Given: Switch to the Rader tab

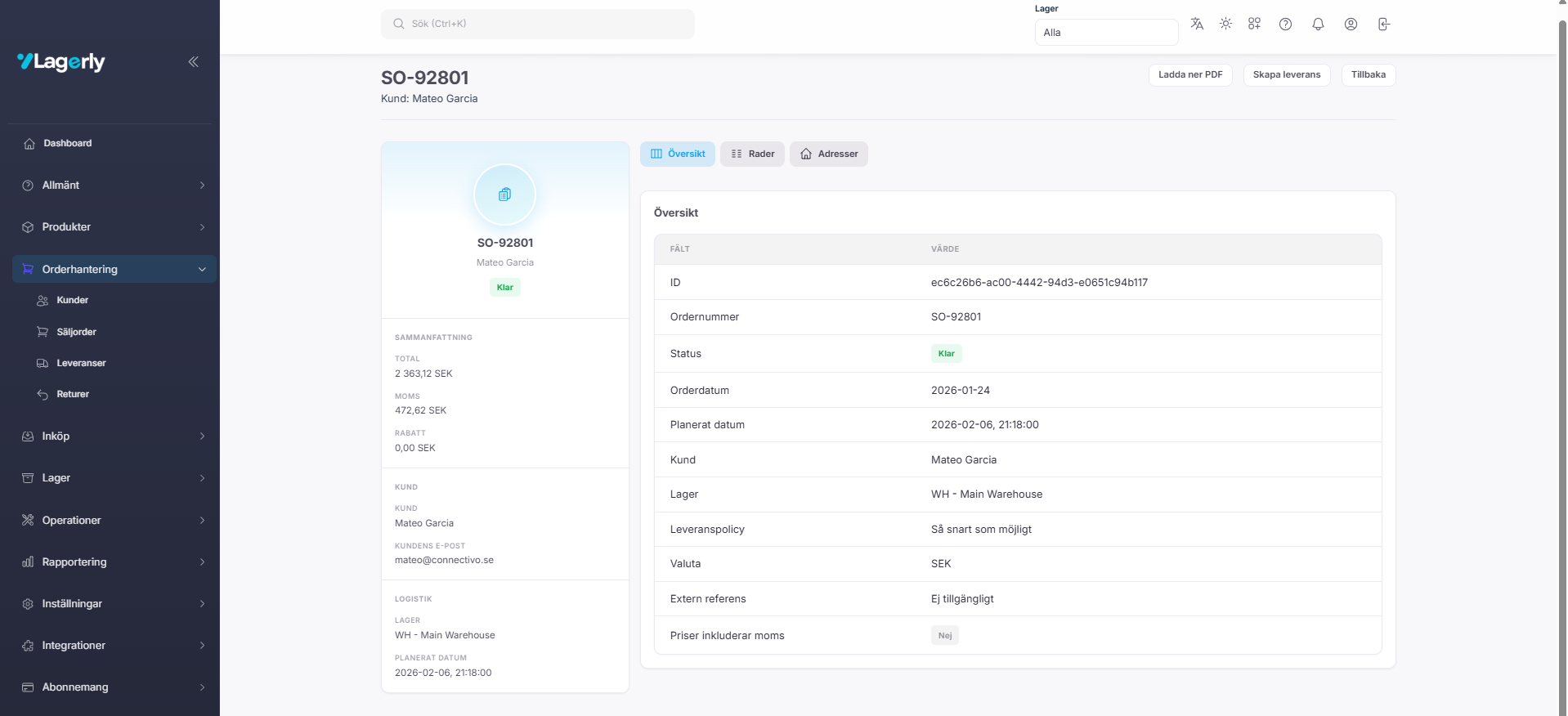Looking at the screenshot, I should [752, 154].
